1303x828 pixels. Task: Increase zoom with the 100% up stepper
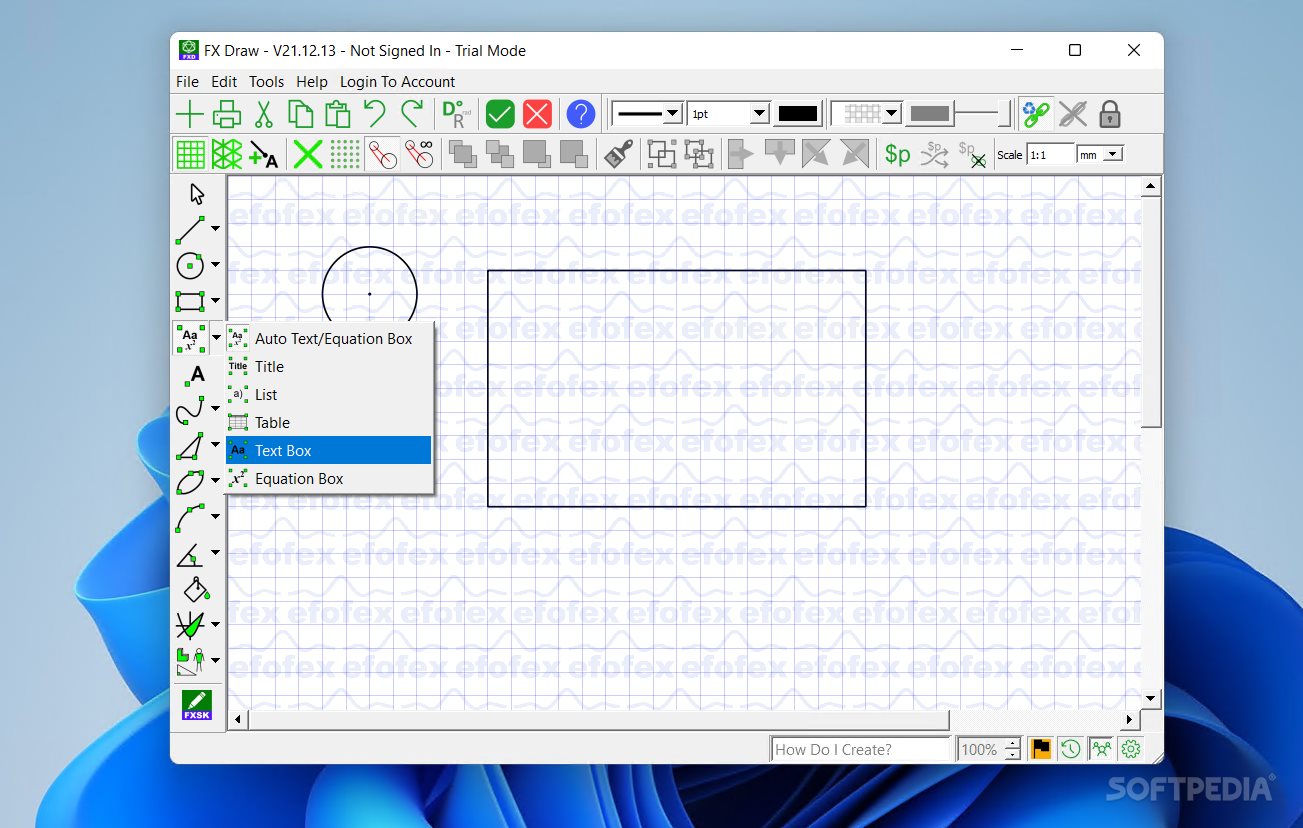coord(1013,743)
